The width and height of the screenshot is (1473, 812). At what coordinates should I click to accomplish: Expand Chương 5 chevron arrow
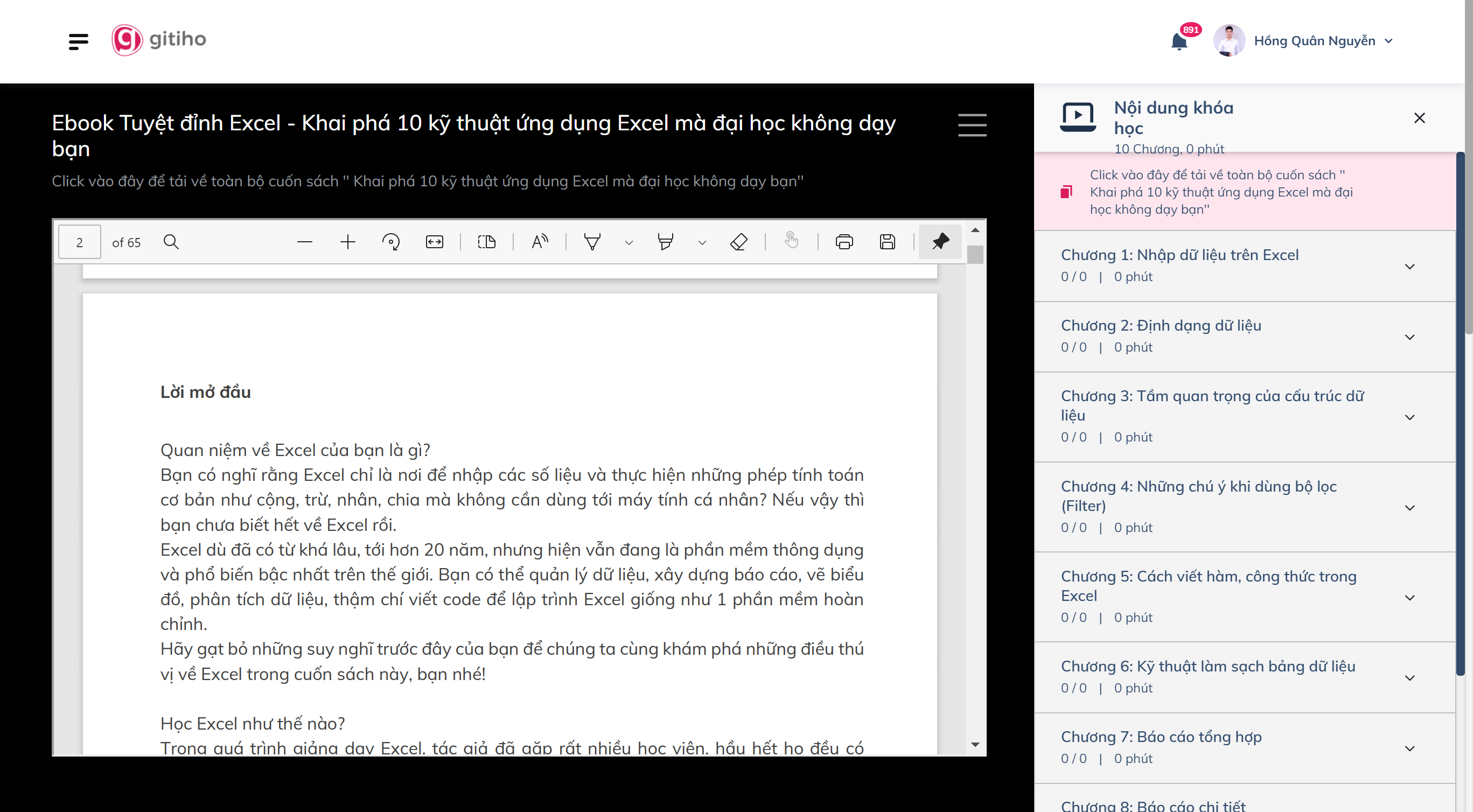[x=1410, y=598]
